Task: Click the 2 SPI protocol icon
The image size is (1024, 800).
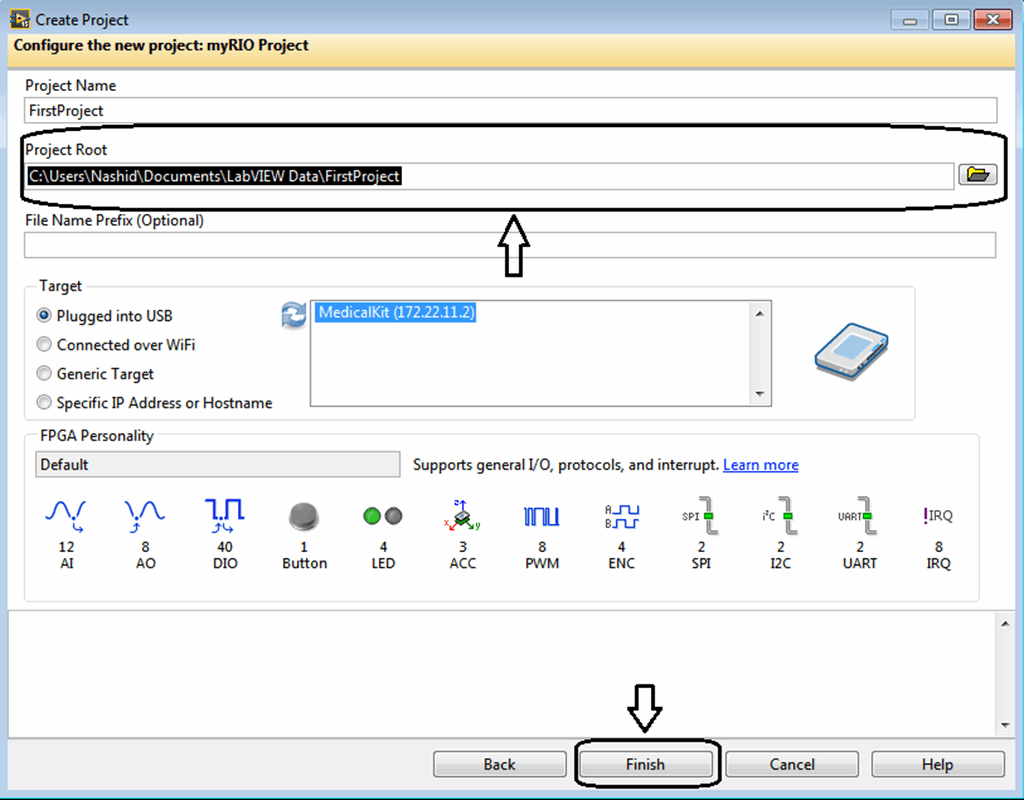Action: pyautogui.click(x=700, y=525)
